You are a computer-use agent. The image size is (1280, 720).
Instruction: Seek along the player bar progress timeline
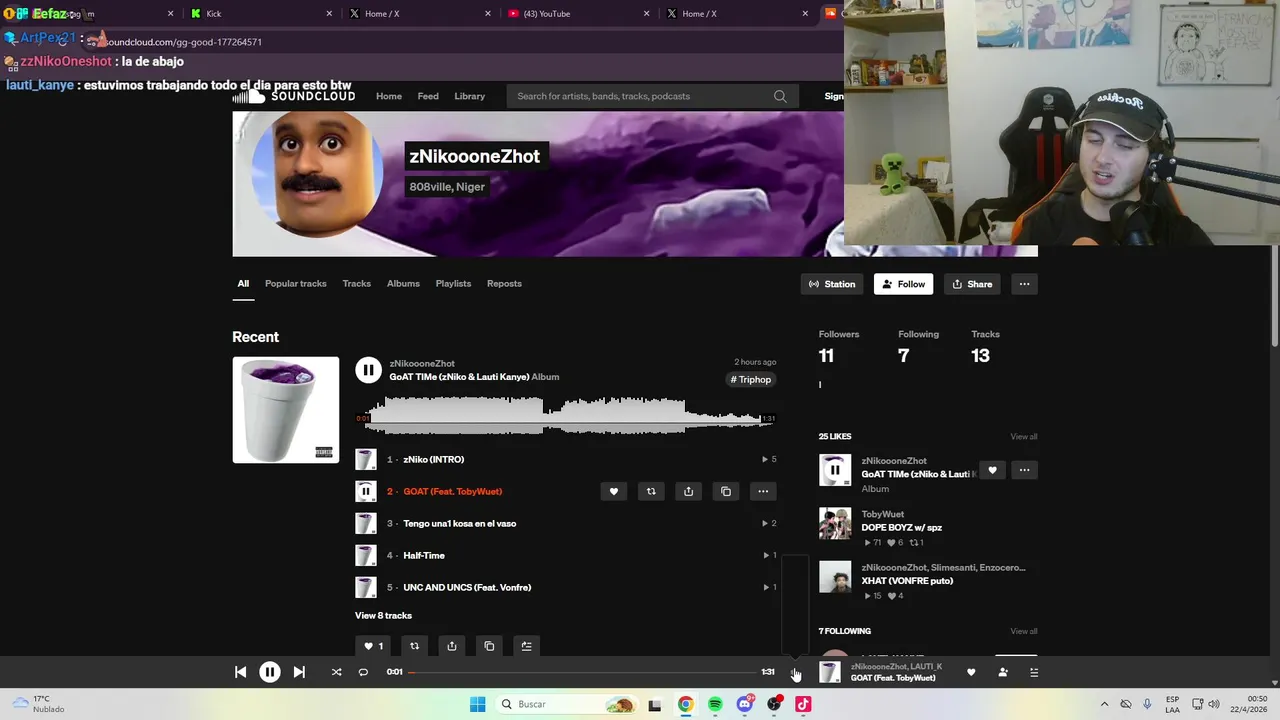pos(582,672)
